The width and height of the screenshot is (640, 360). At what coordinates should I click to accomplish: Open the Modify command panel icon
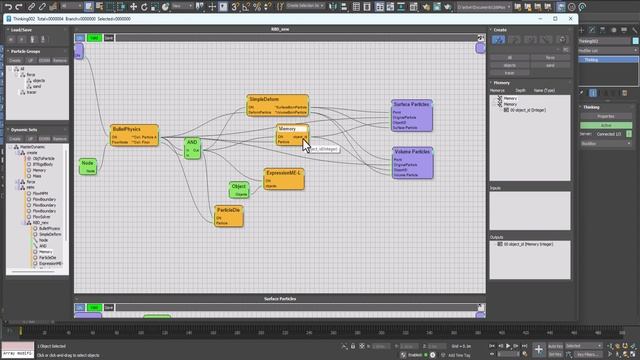pyautogui.click(x=592, y=30)
